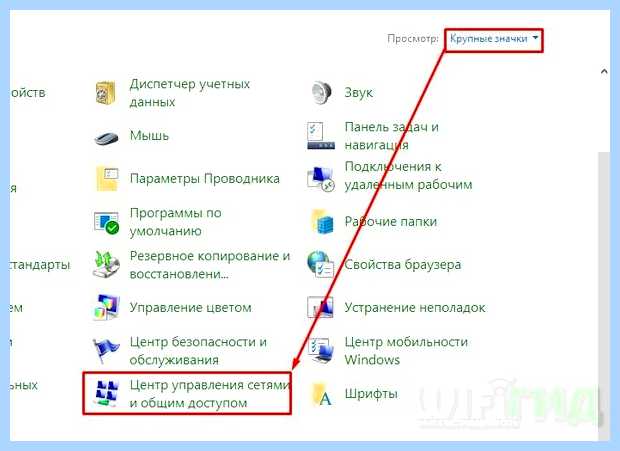
Task: Open the backup icon for Резервное копирование
Action: [x=106, y=264]
